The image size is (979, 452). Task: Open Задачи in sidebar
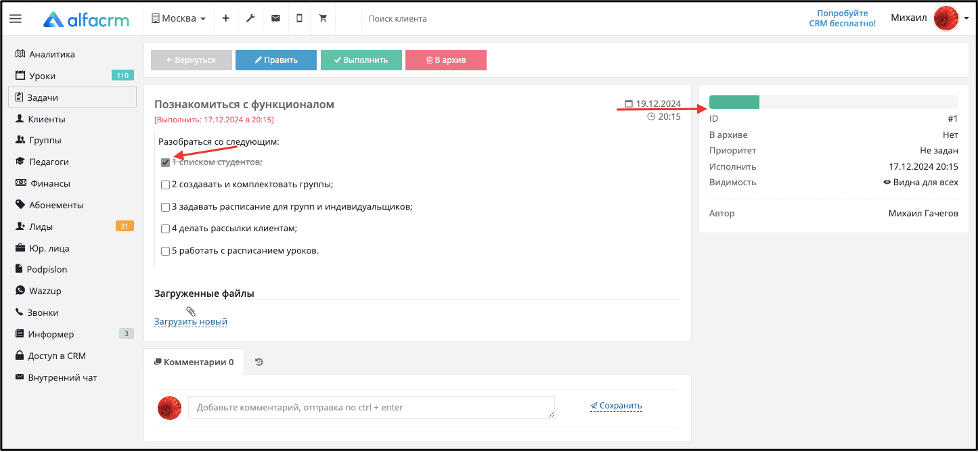point(72,97)
